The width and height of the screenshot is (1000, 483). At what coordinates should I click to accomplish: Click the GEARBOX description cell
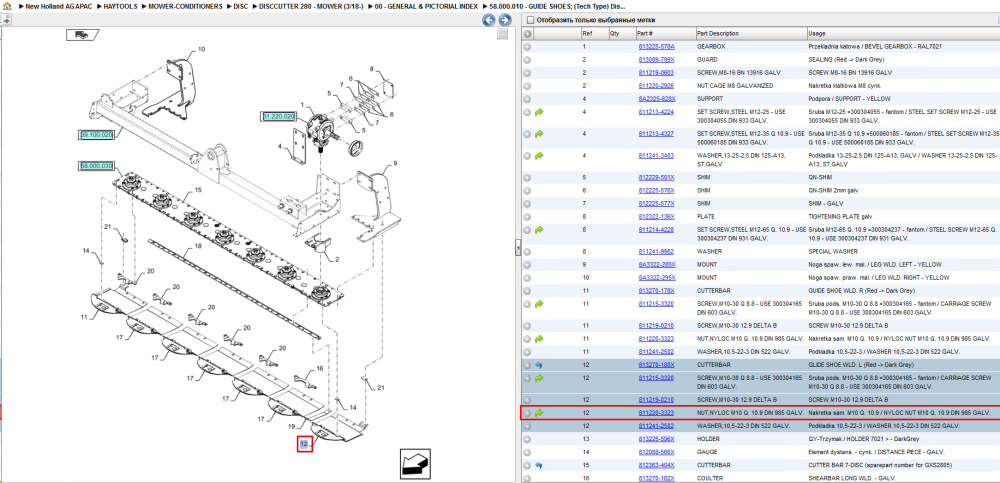pos(750,47)
